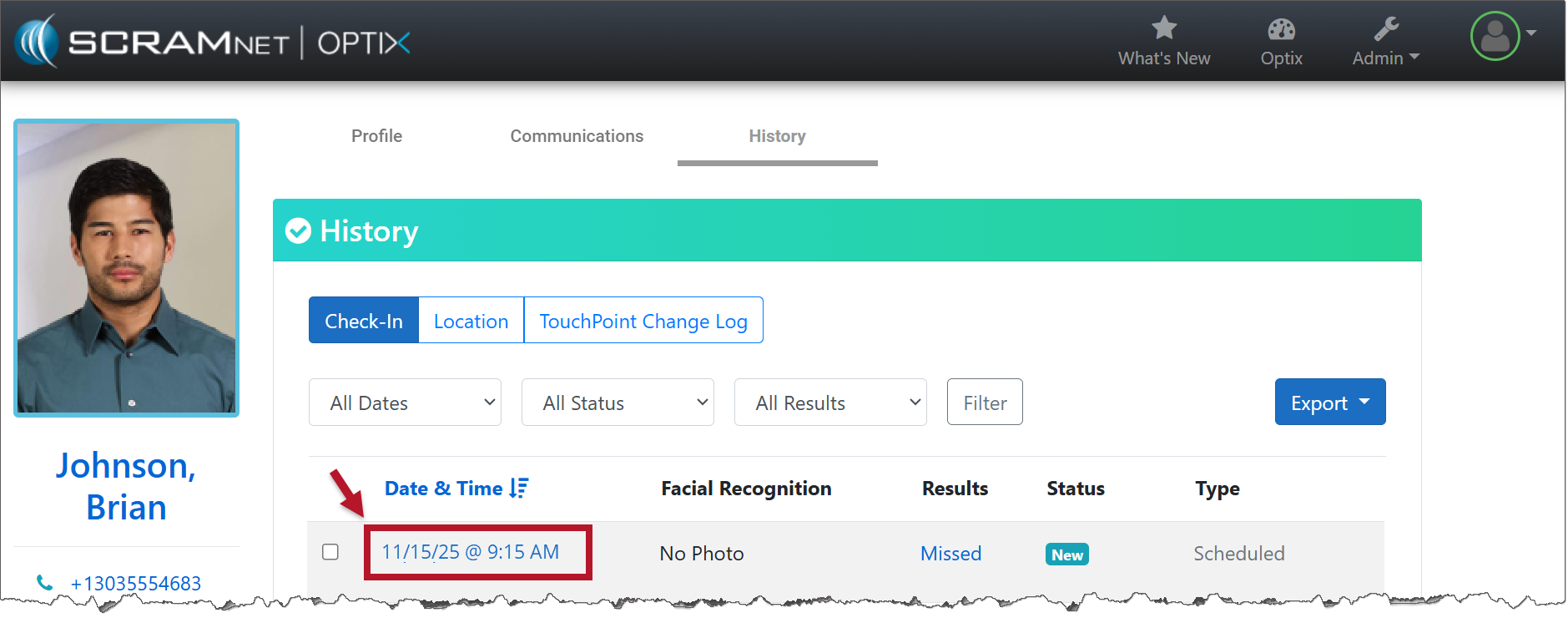Expand the All Dates dropdown
Screen dimensions: 1568x623
pyautogui.click(x=405, y=403)
